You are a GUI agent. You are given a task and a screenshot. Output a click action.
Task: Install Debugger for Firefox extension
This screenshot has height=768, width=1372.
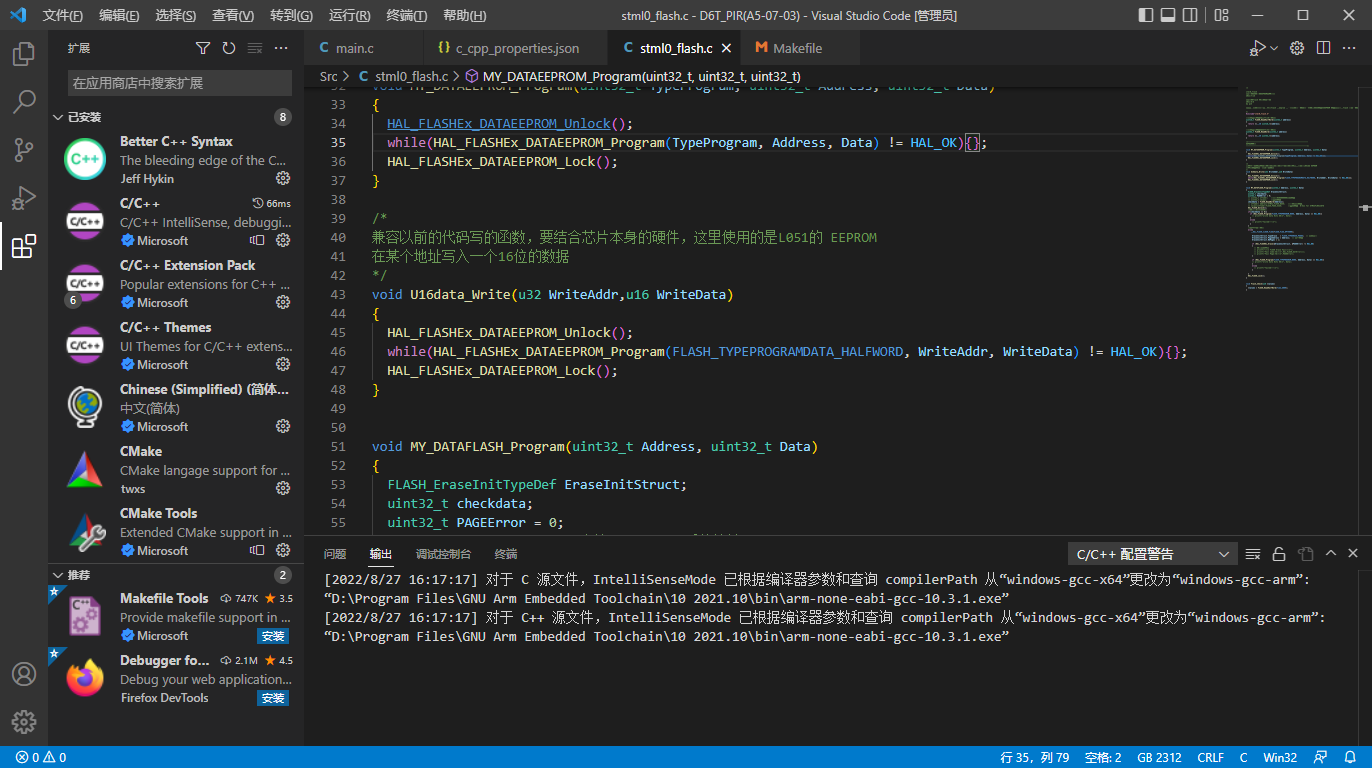click(273, 698)
